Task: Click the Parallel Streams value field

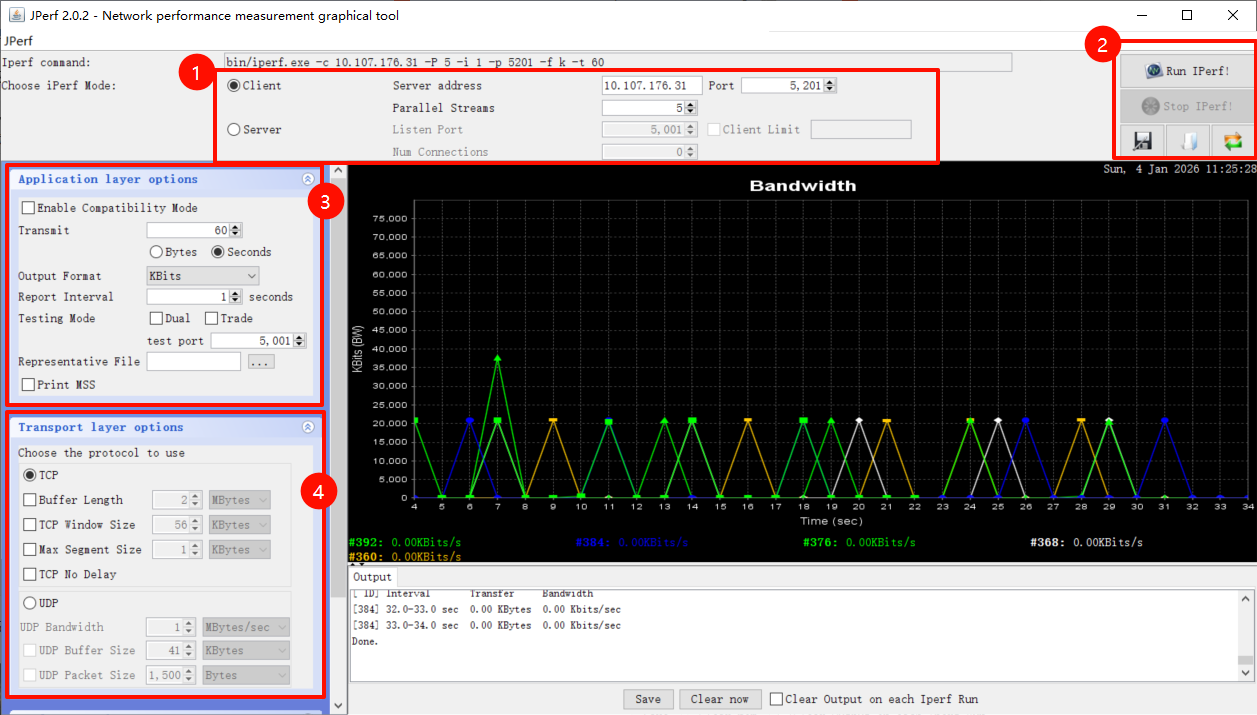Action: pyautogui.click(x=643, y=108)
